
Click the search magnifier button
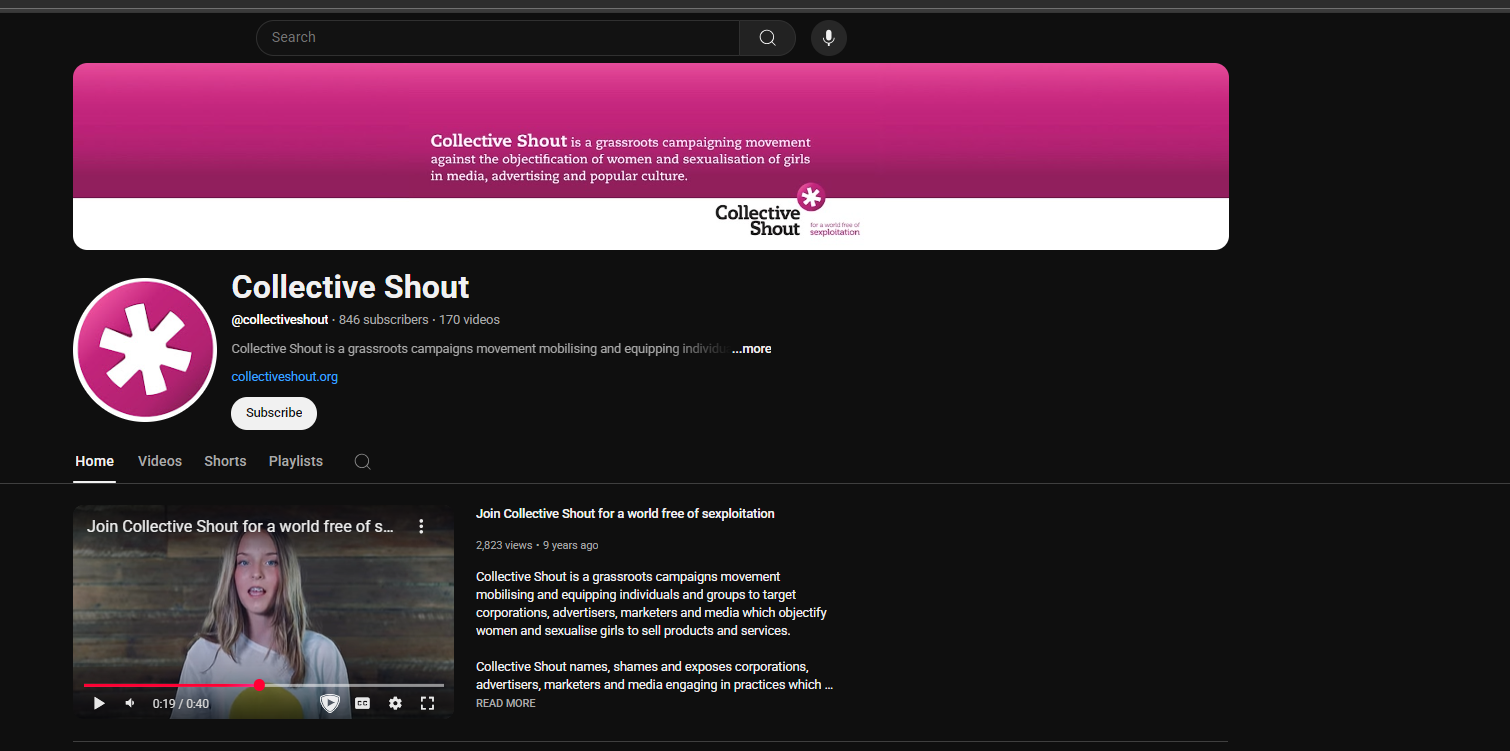(x=767, y=38)
